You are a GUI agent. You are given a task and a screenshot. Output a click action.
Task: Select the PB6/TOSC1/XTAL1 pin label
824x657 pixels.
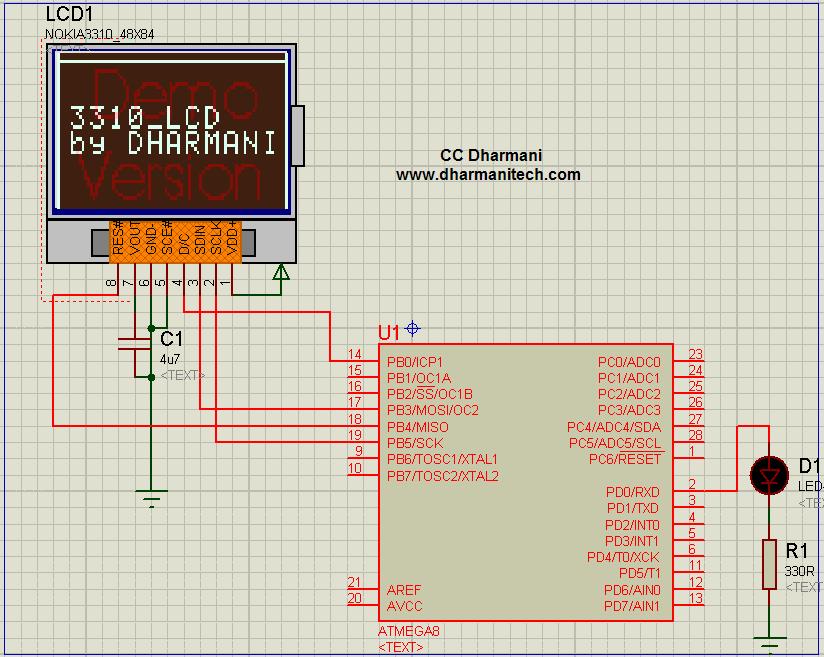pos(442,459)
